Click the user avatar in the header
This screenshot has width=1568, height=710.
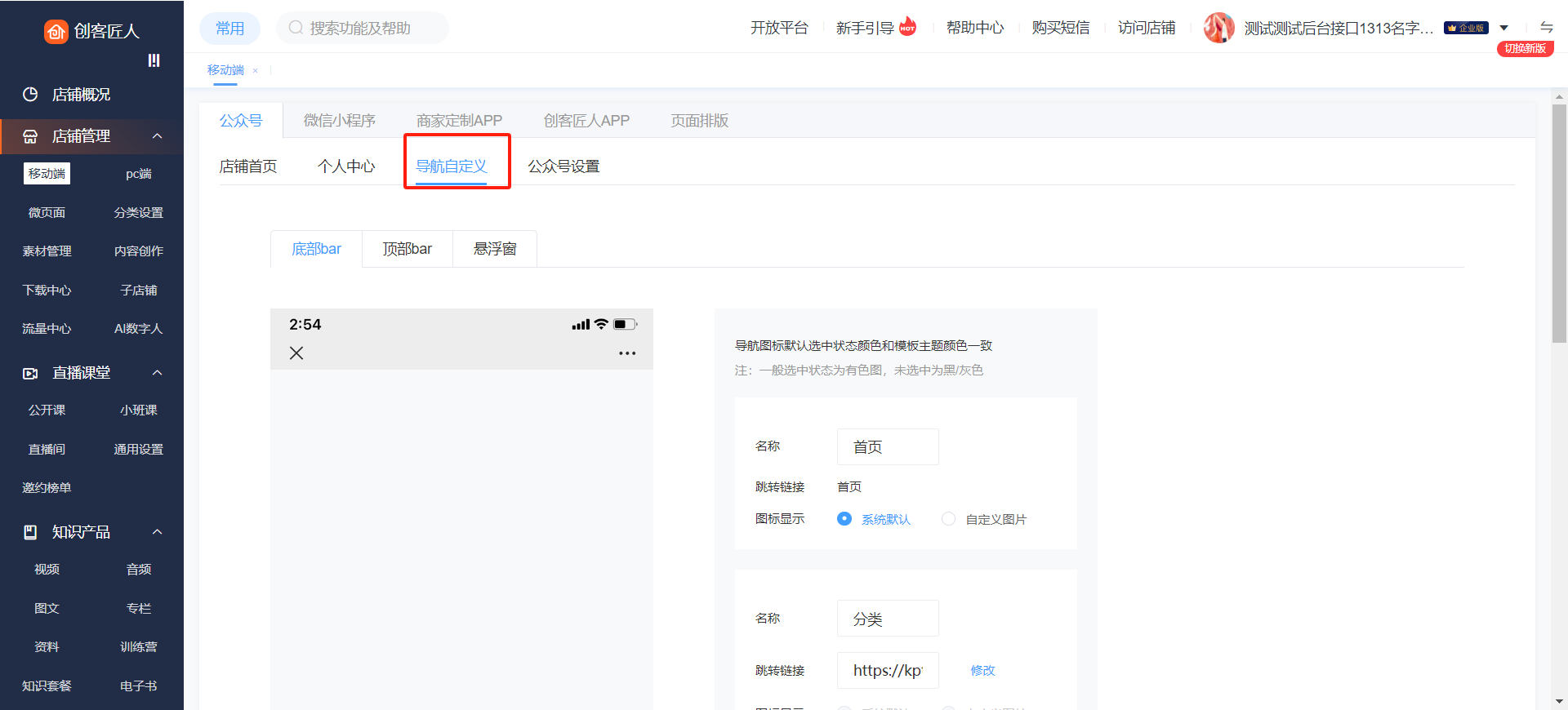(1218, 28)
